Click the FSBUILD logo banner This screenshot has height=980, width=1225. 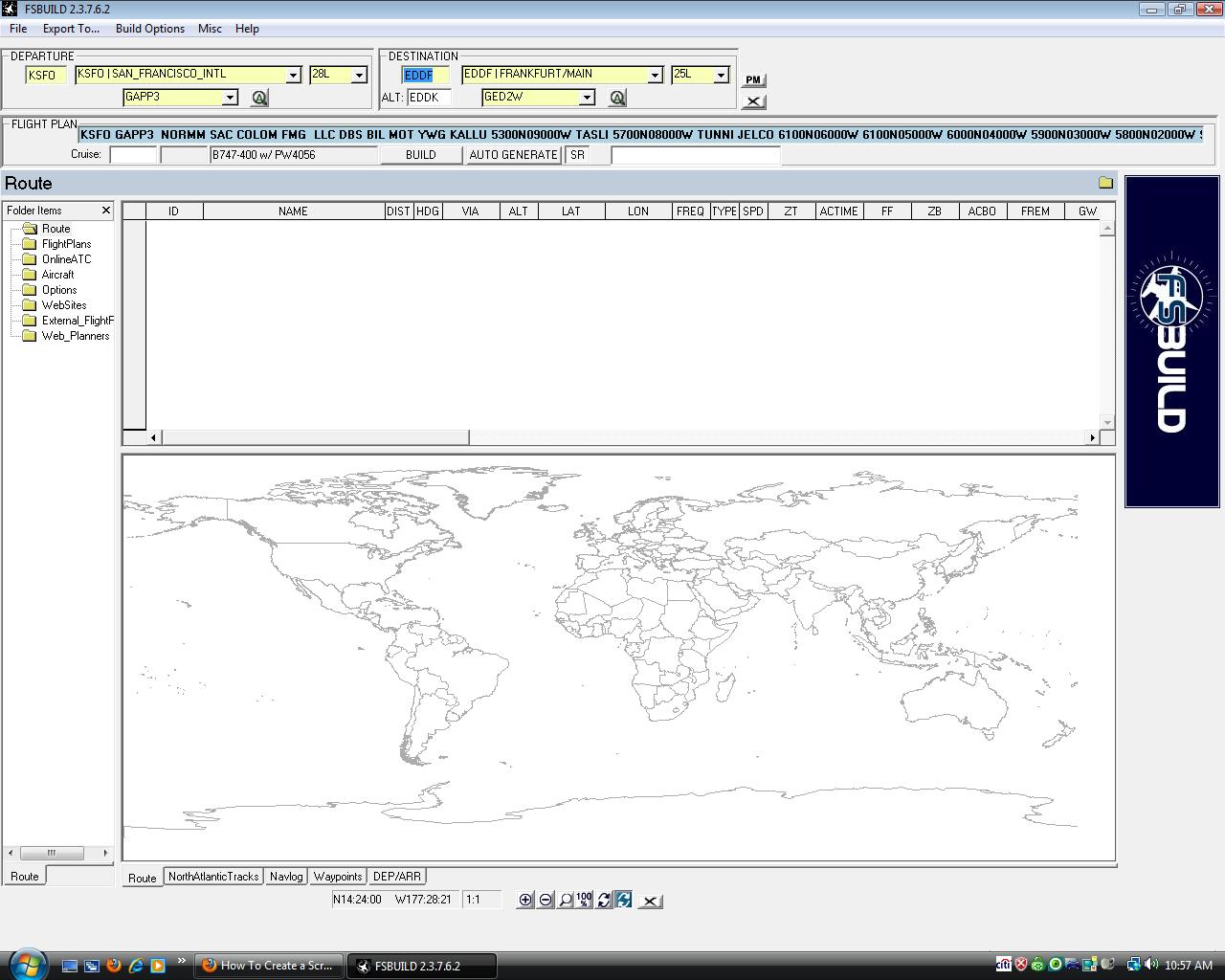(x=1172, y=342)
